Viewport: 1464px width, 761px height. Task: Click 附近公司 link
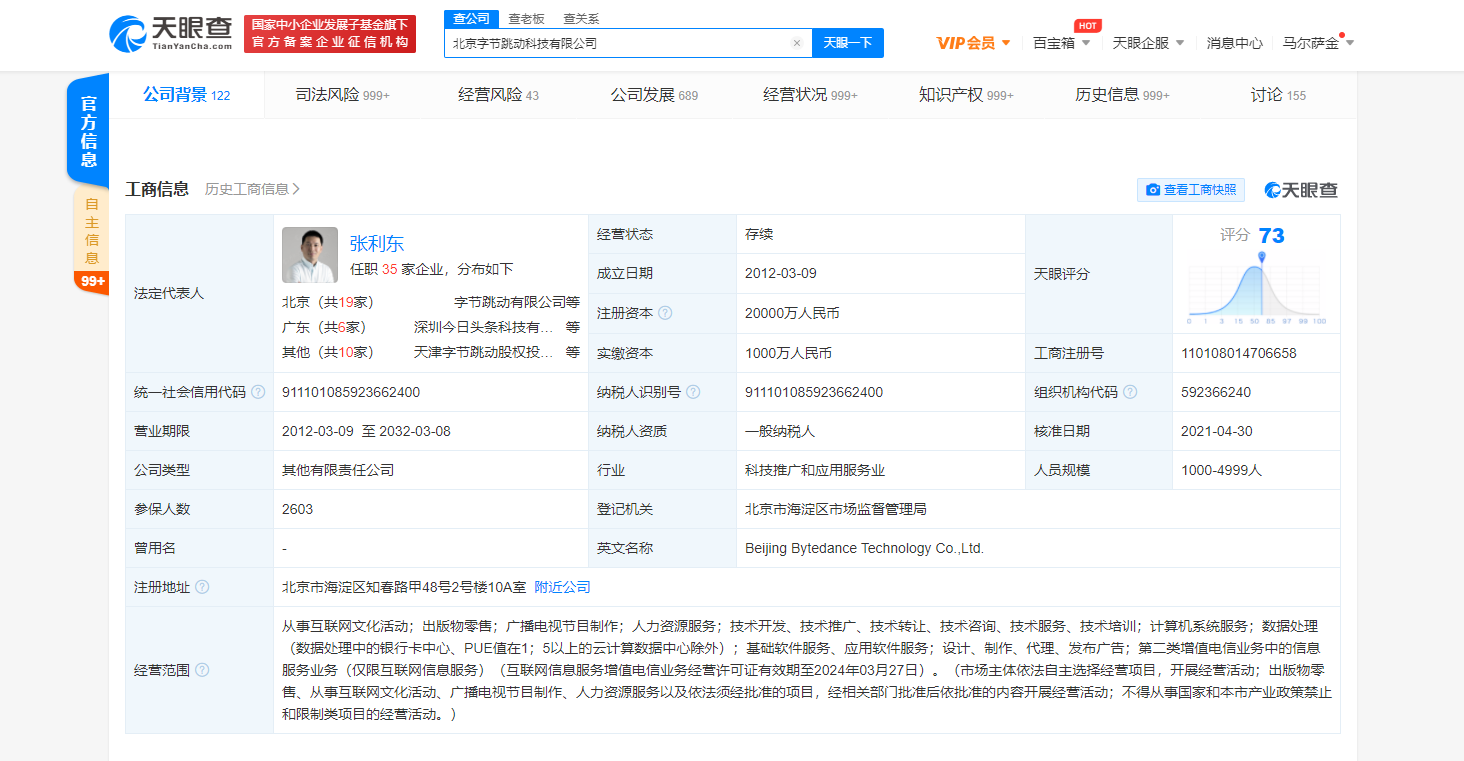coord(562,587)
